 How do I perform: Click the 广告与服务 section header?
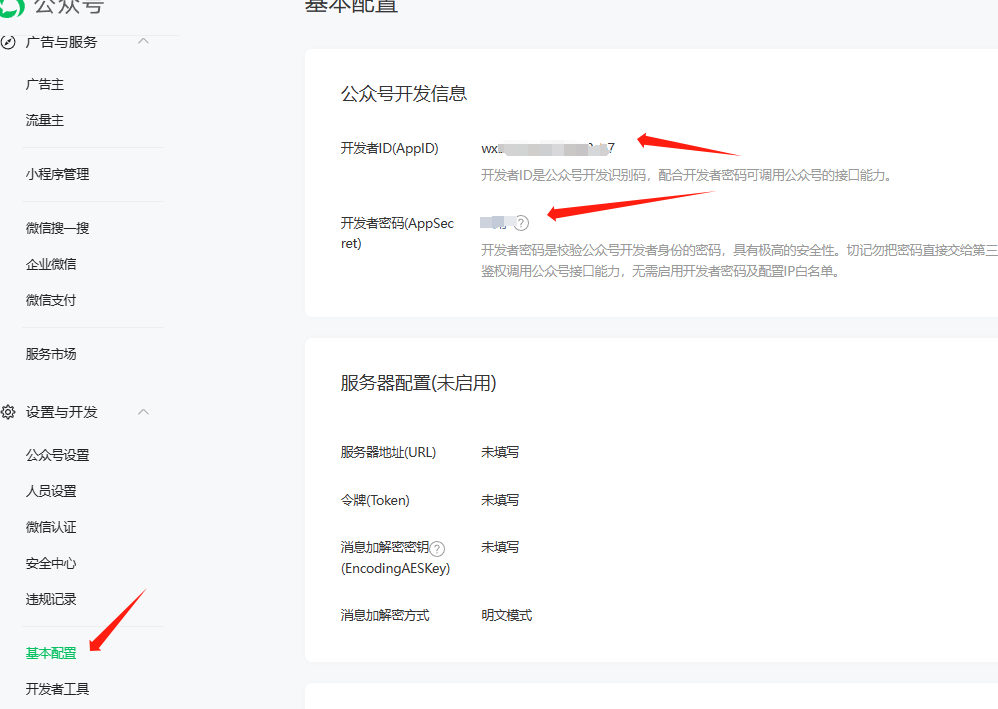click(62, 43)
